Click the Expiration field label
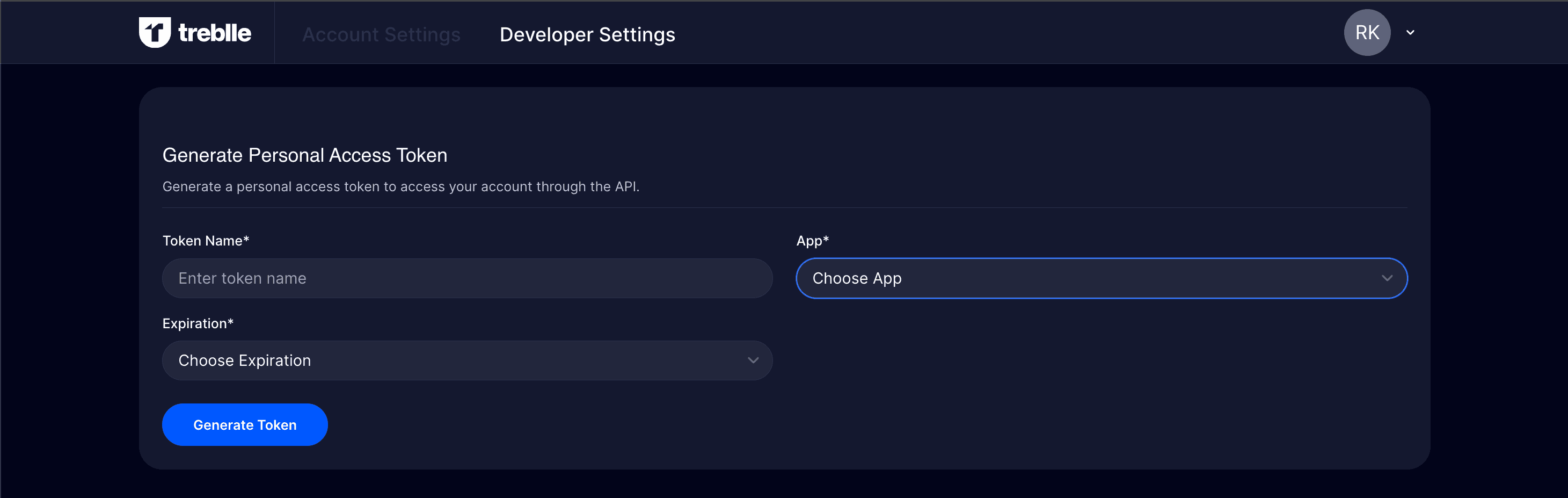Image resolution: width=1568 pixels, height=498 pixels. coord(198,323)
